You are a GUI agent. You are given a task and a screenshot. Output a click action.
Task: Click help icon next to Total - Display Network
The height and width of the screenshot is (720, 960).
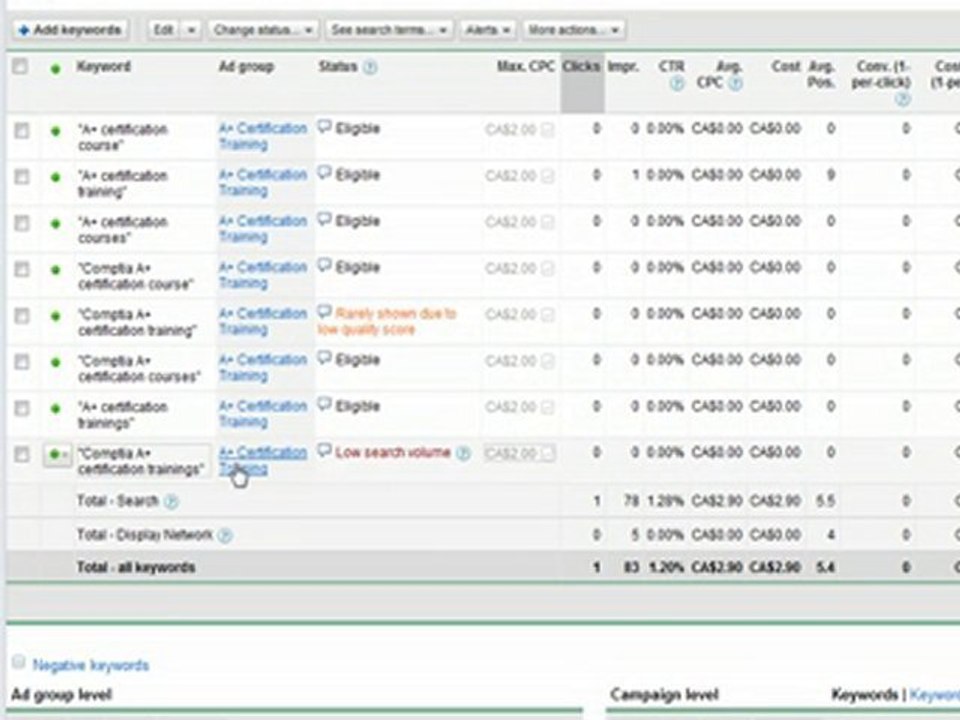[225, 536]
